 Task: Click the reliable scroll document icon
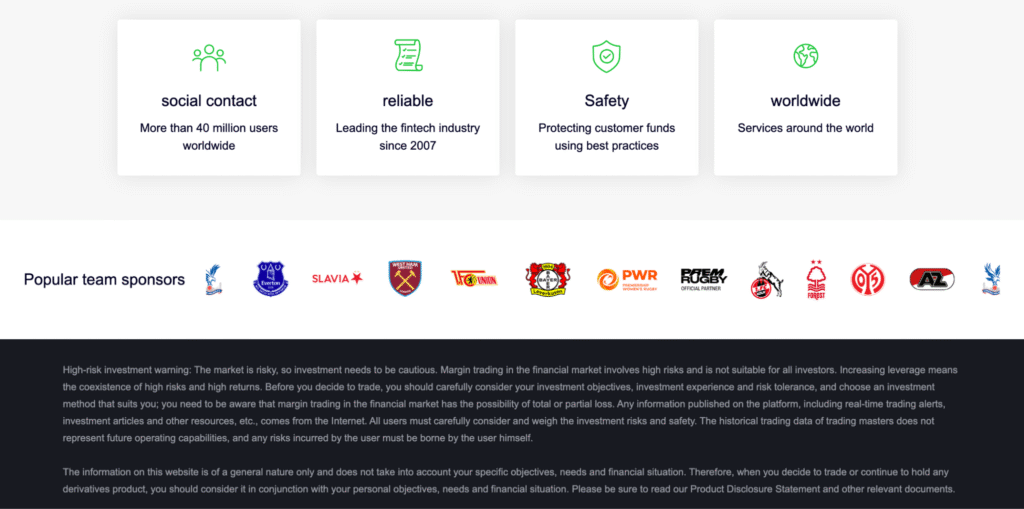point(408,56)
